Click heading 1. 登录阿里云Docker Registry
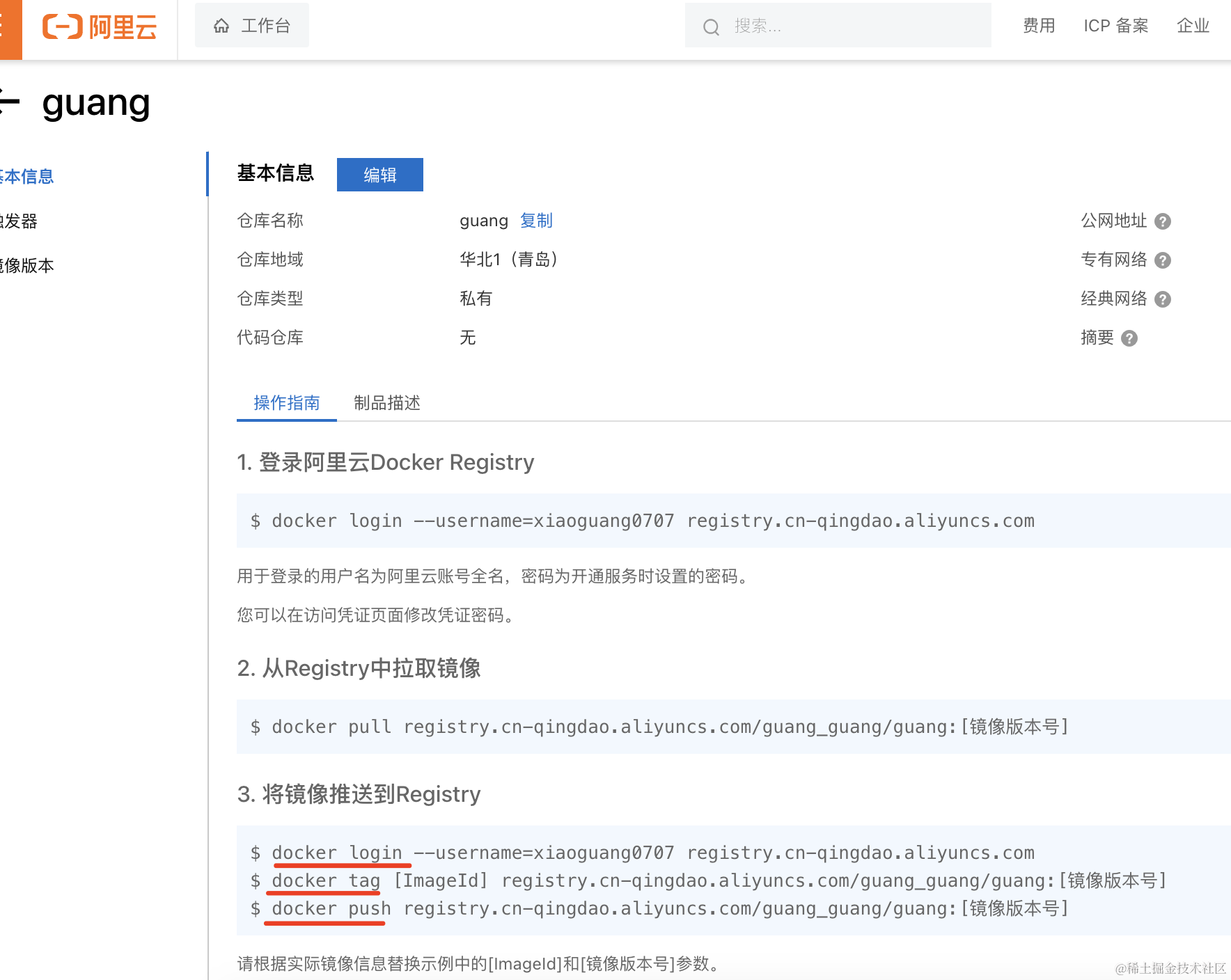 pyautogui.click(x=386, y=462)
